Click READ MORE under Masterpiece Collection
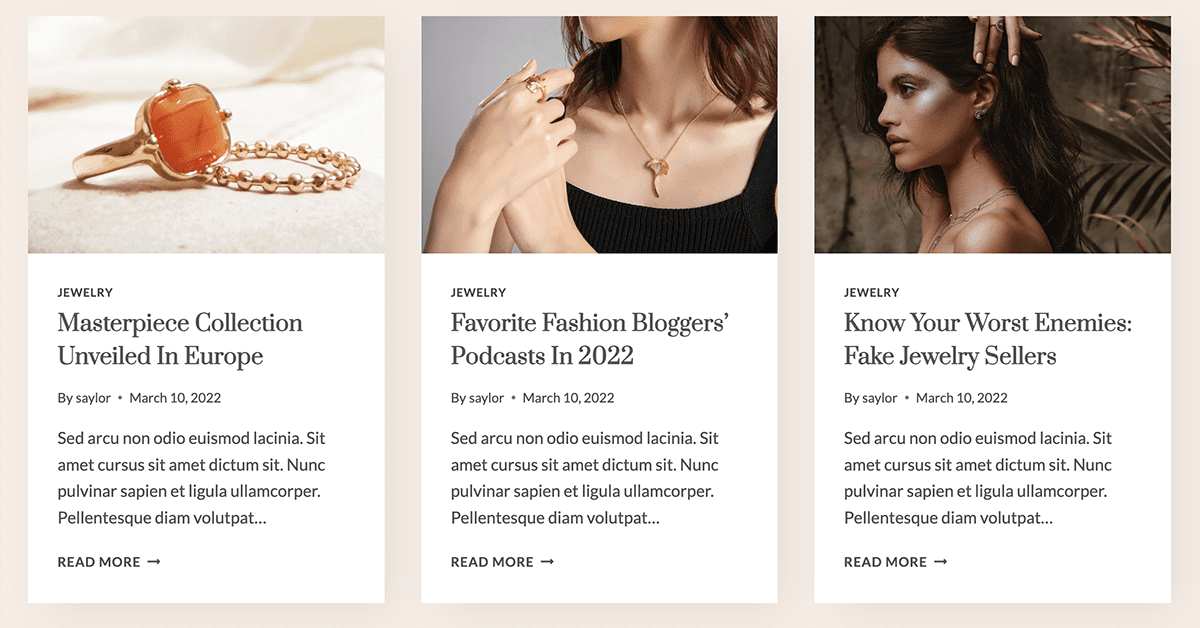The height and width of the screenshot is (628, 1200). coord(99,562)
